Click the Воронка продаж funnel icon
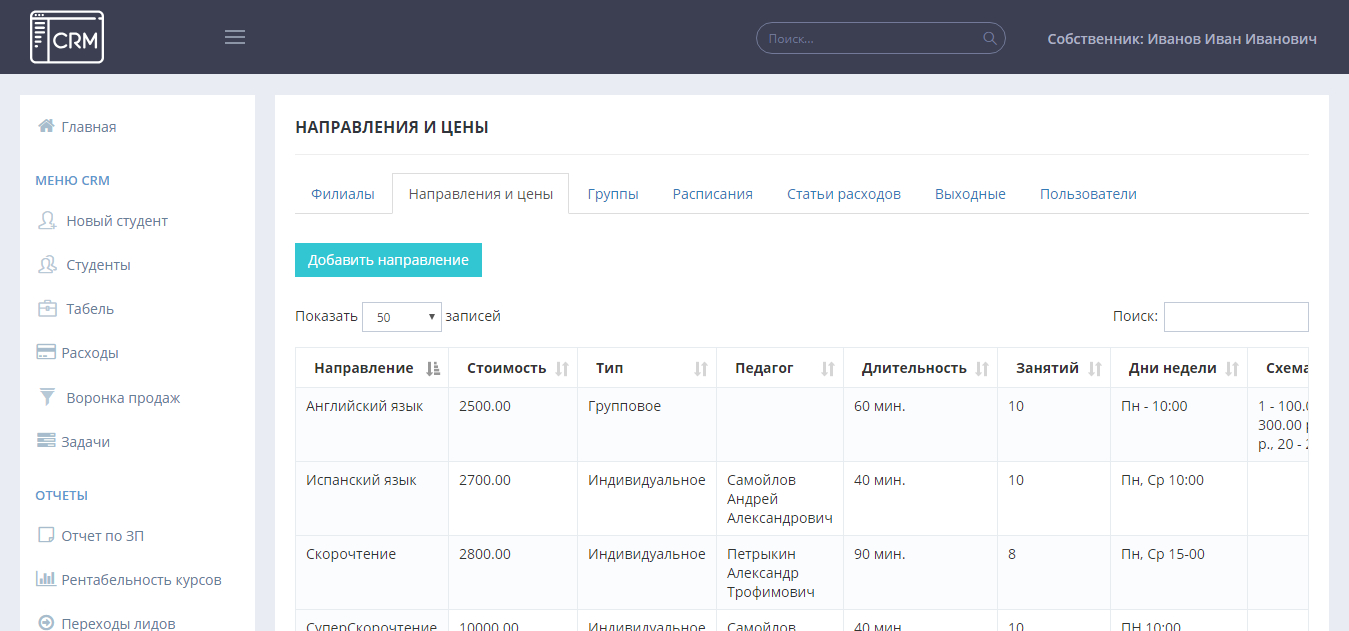Screen dimensions: 1349x631 tap(46, 397)
